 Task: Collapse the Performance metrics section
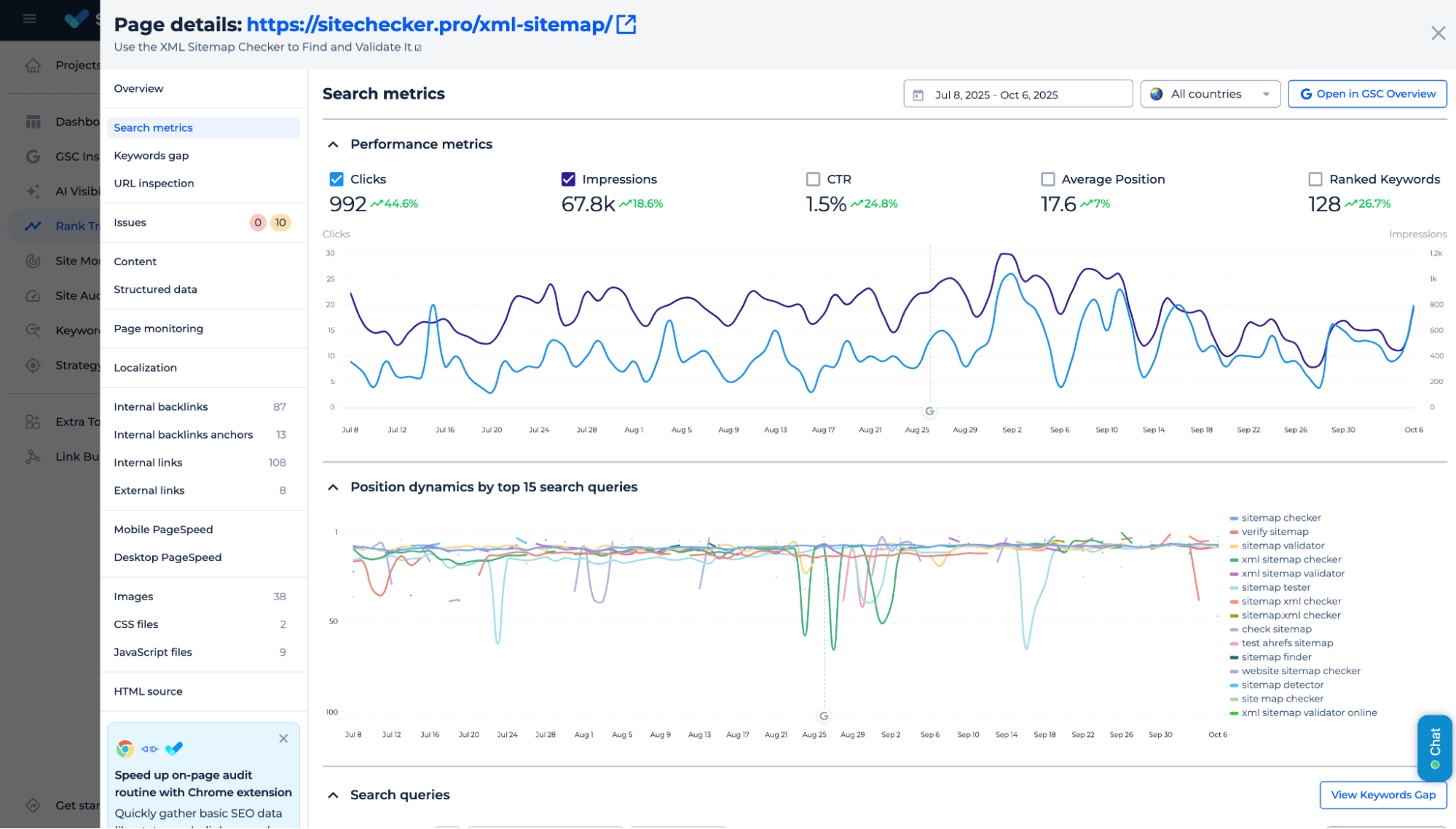click(x=333, y=144)
